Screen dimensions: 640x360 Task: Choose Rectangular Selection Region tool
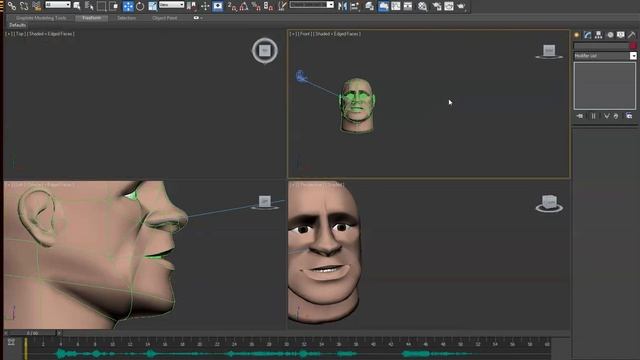point(101,6)
